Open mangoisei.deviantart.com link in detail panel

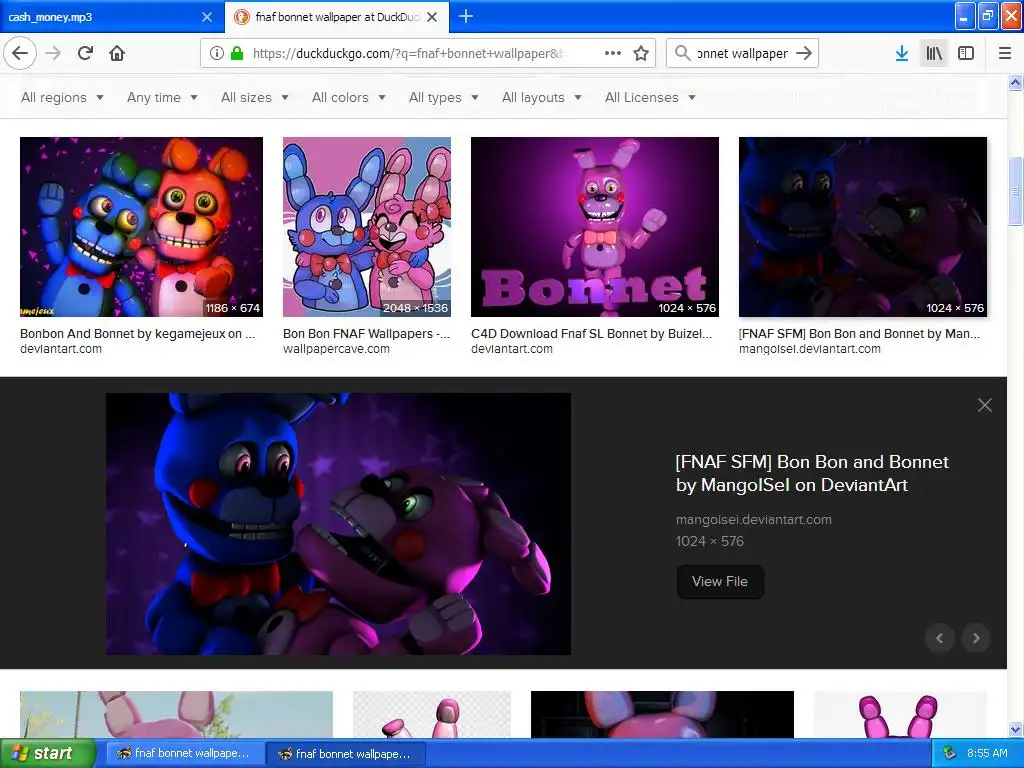[754, 519]
